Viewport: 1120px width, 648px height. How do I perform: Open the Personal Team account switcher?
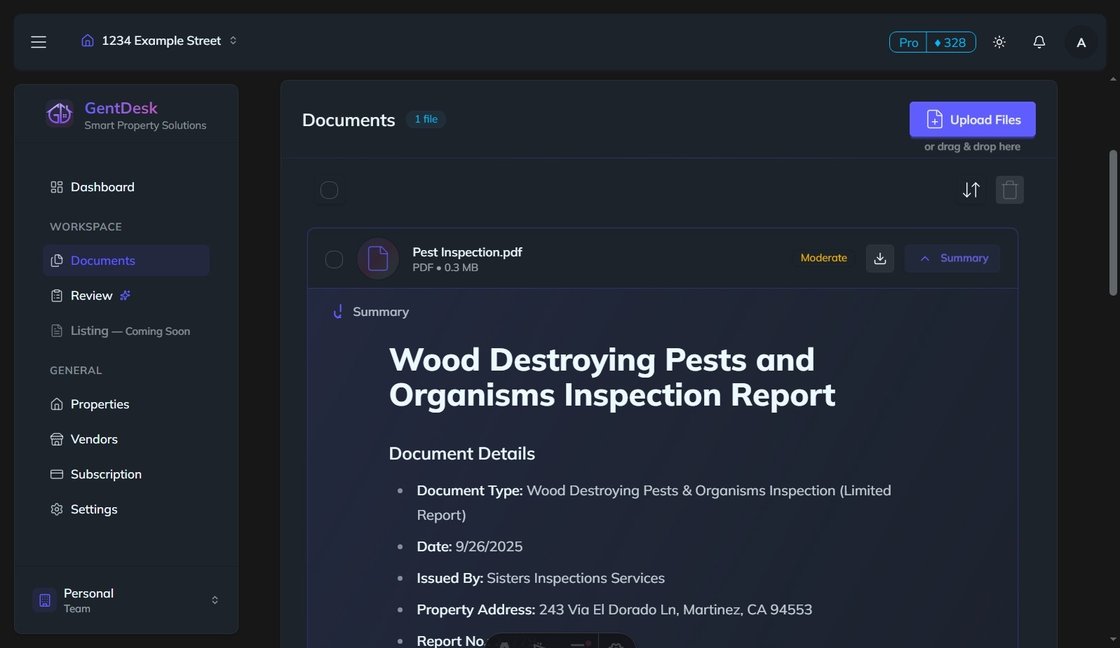pos(127,599)
